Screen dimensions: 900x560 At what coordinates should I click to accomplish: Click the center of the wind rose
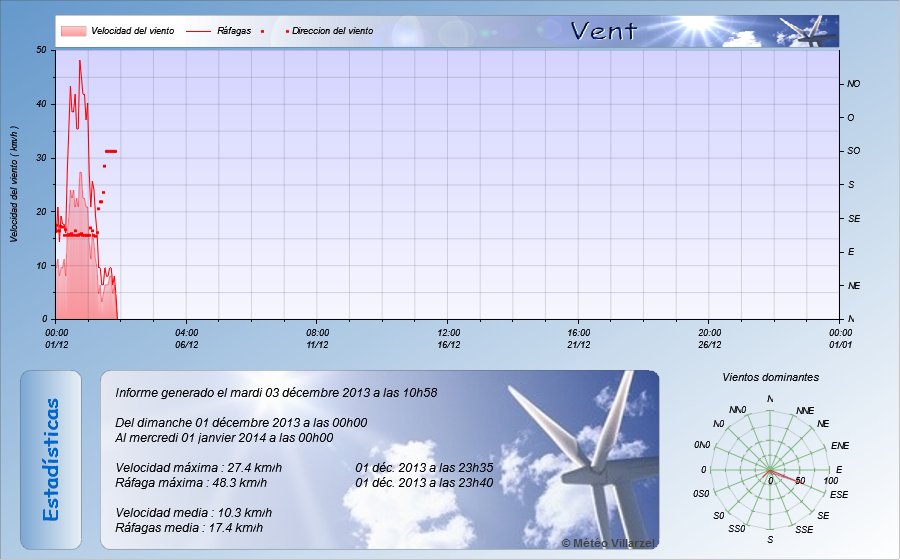pos(769,470)
